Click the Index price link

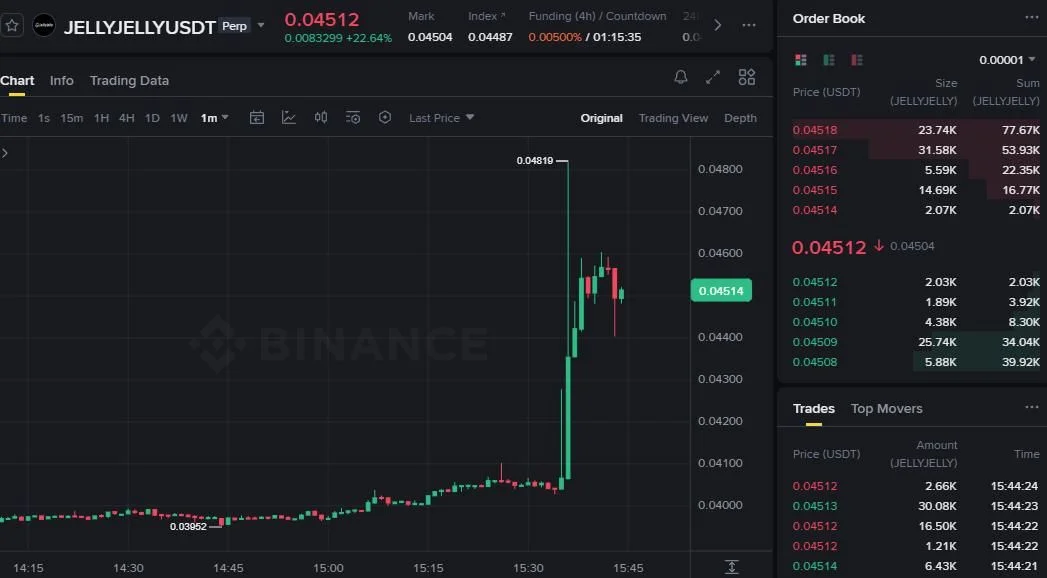486,16
